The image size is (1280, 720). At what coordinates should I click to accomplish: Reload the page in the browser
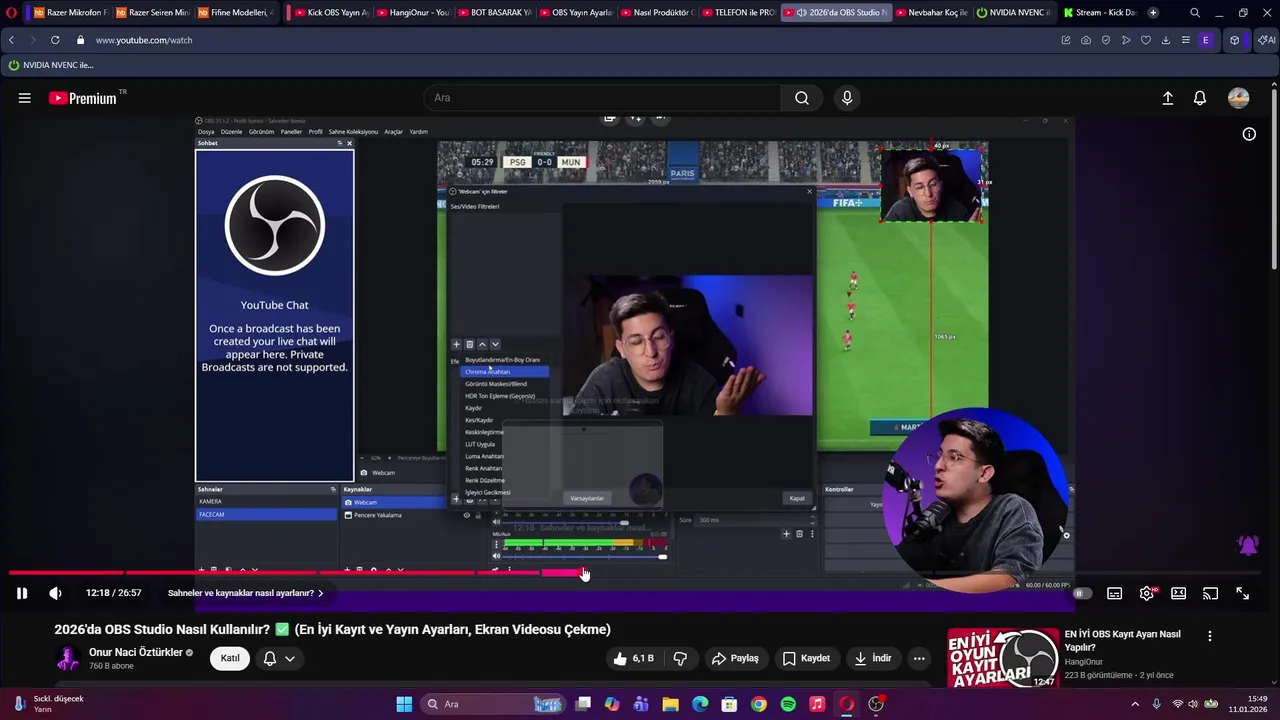(55, 40)
